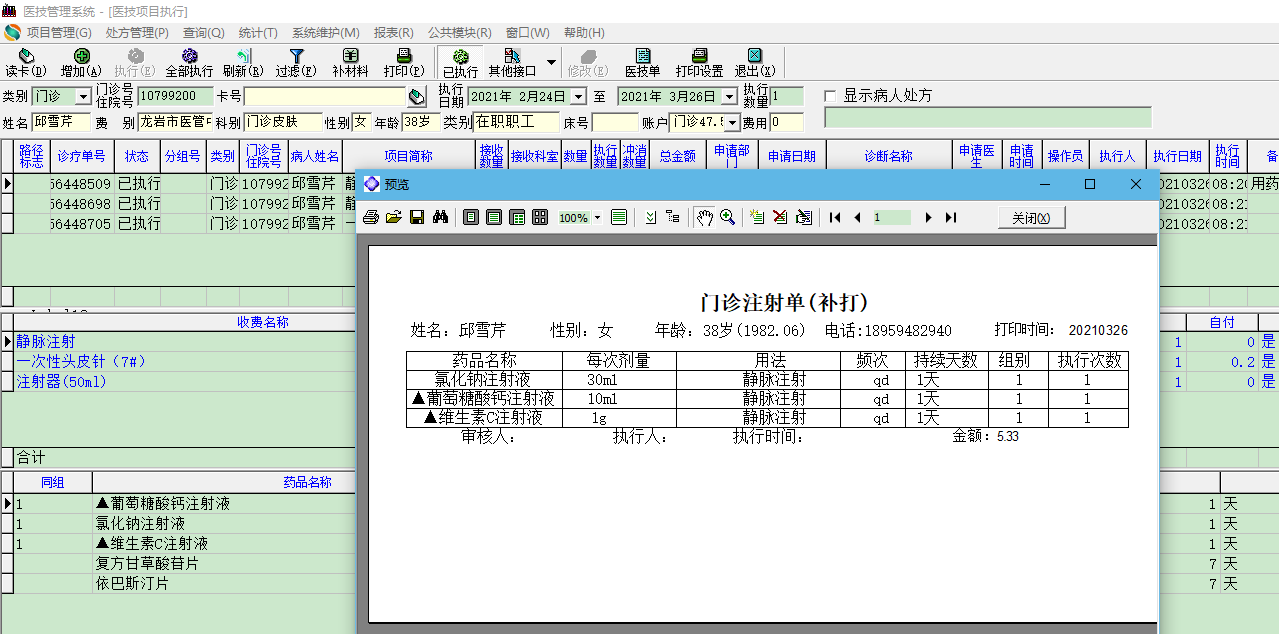Open the 类别 门诊 dropdown
This screenshot has width=1279, height=634.
(x=83, y=97)
